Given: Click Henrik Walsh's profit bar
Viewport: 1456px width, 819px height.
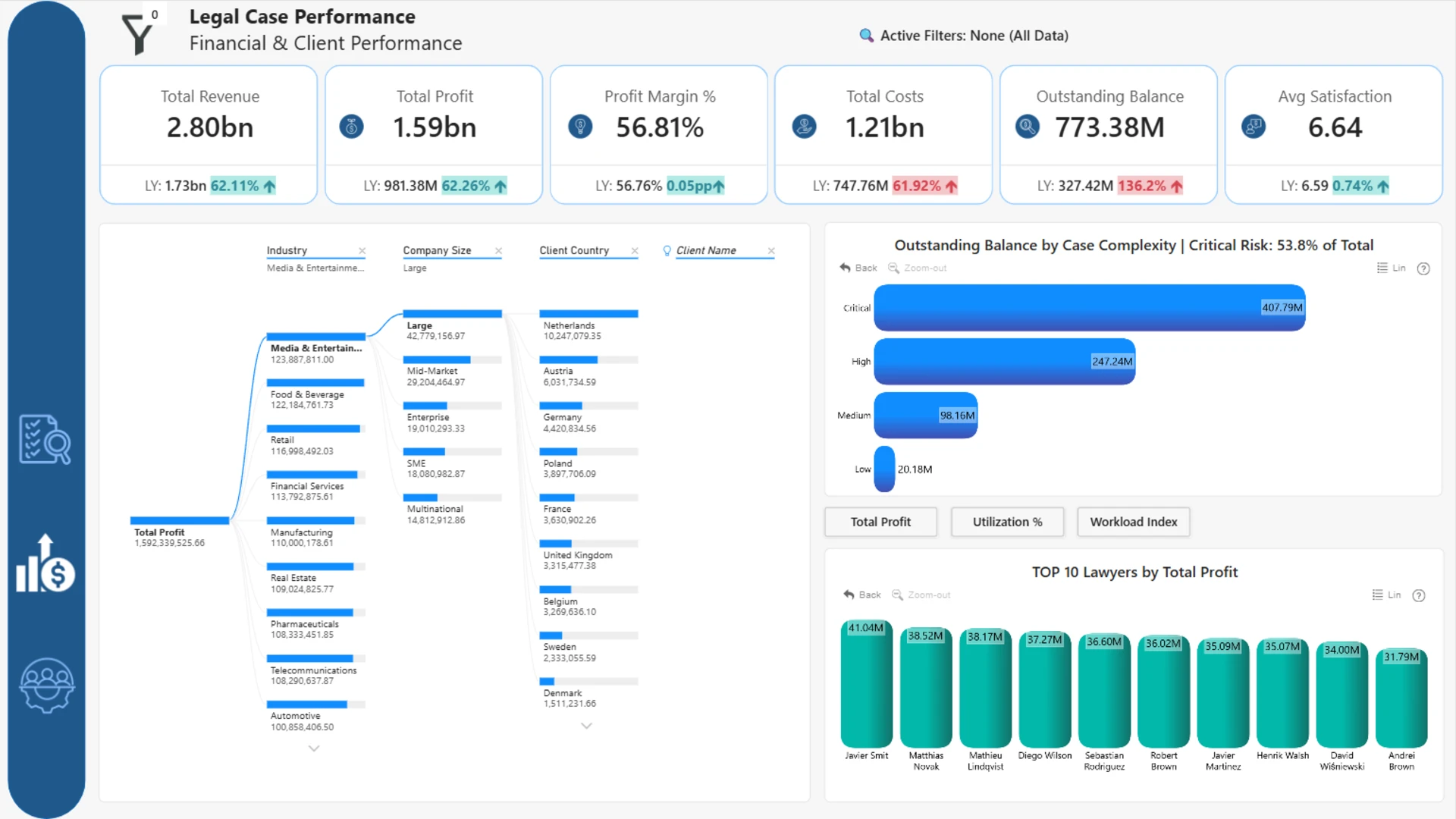Looking at the screenshot, I should tap(1282, 693).
